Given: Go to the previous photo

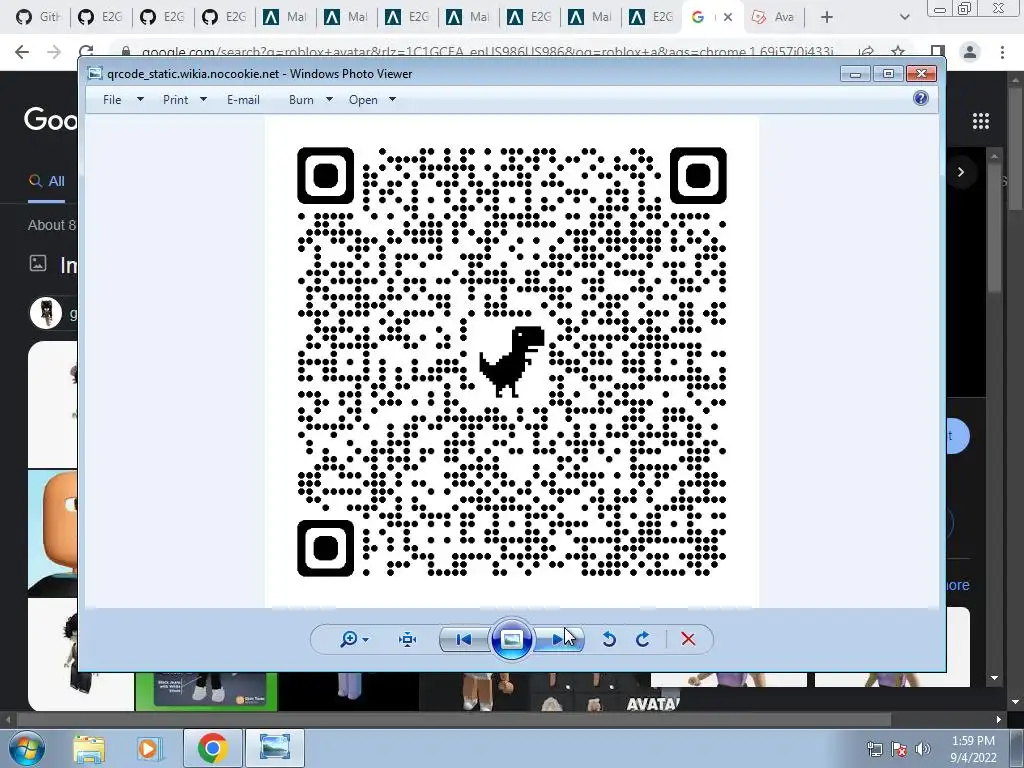Looking at the screenshot, I should 464,639.
